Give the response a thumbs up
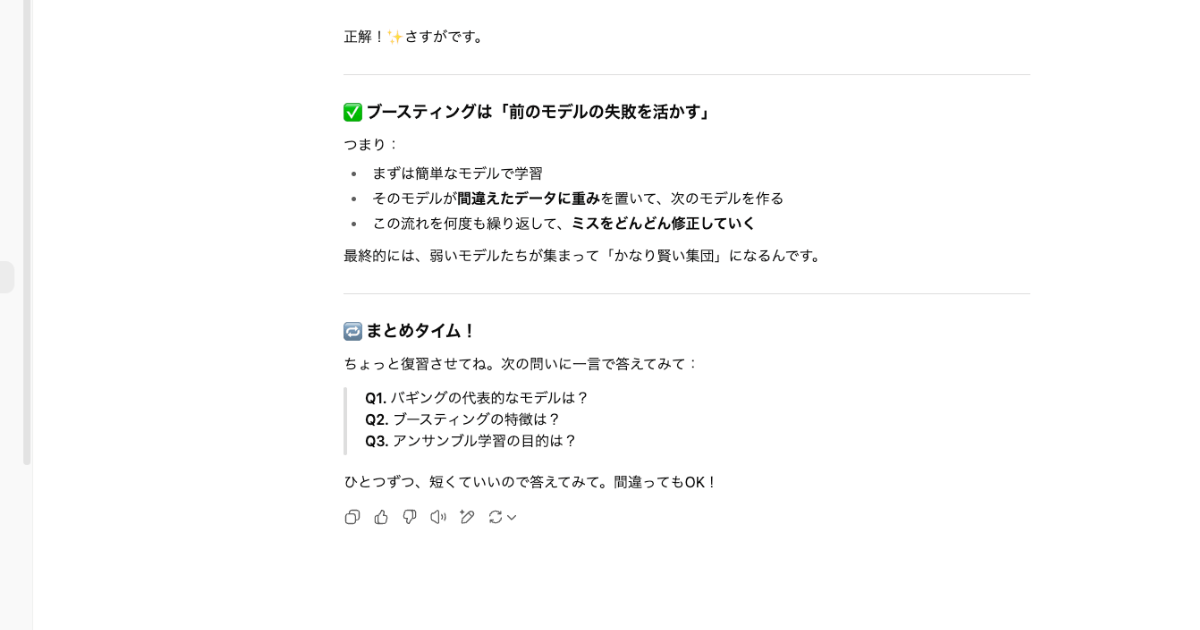This screenshot has width=1200, height=630. pyautogui.click(x=381, y=517)
